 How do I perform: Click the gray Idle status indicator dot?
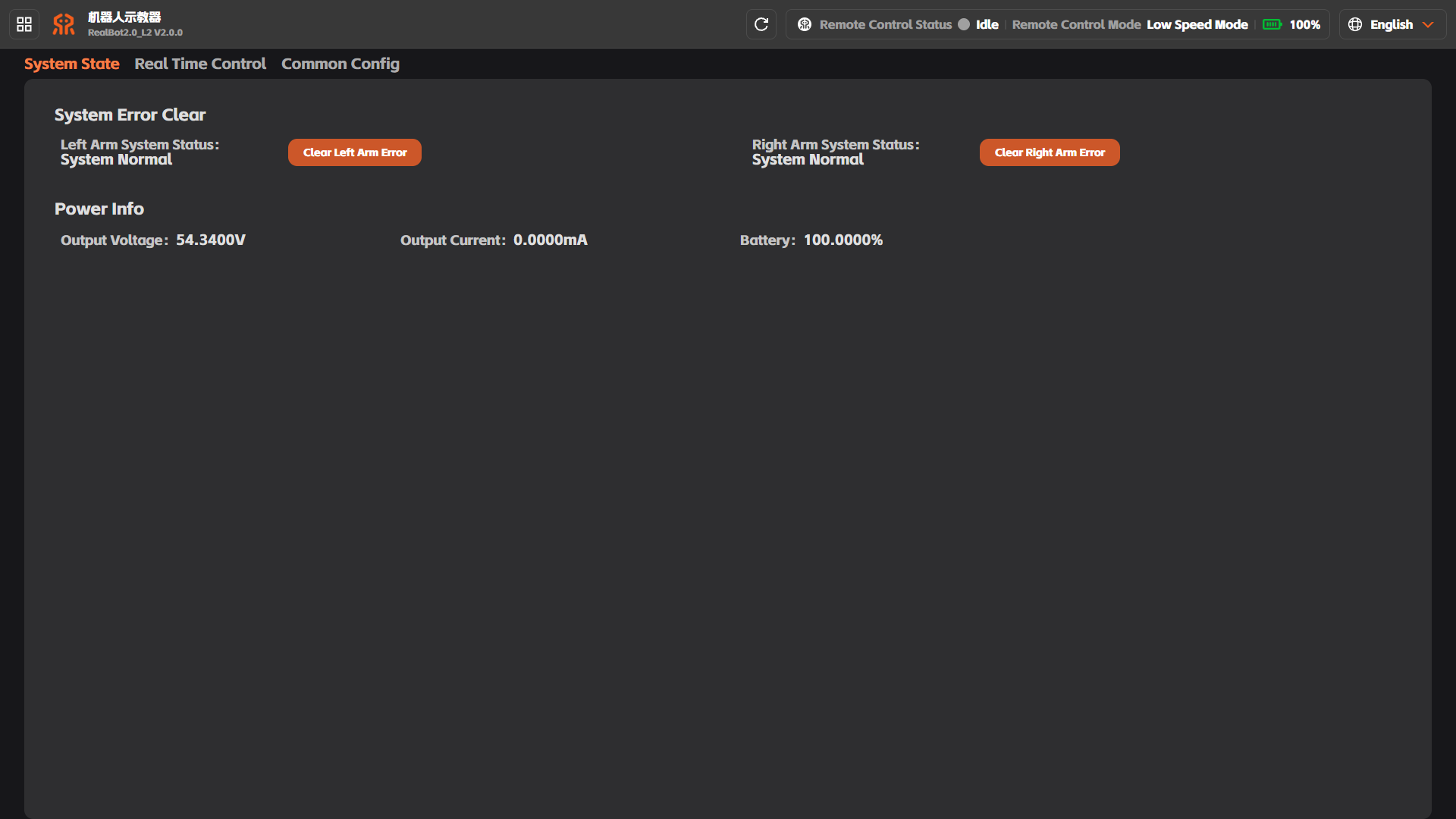[x=964, y=24]
